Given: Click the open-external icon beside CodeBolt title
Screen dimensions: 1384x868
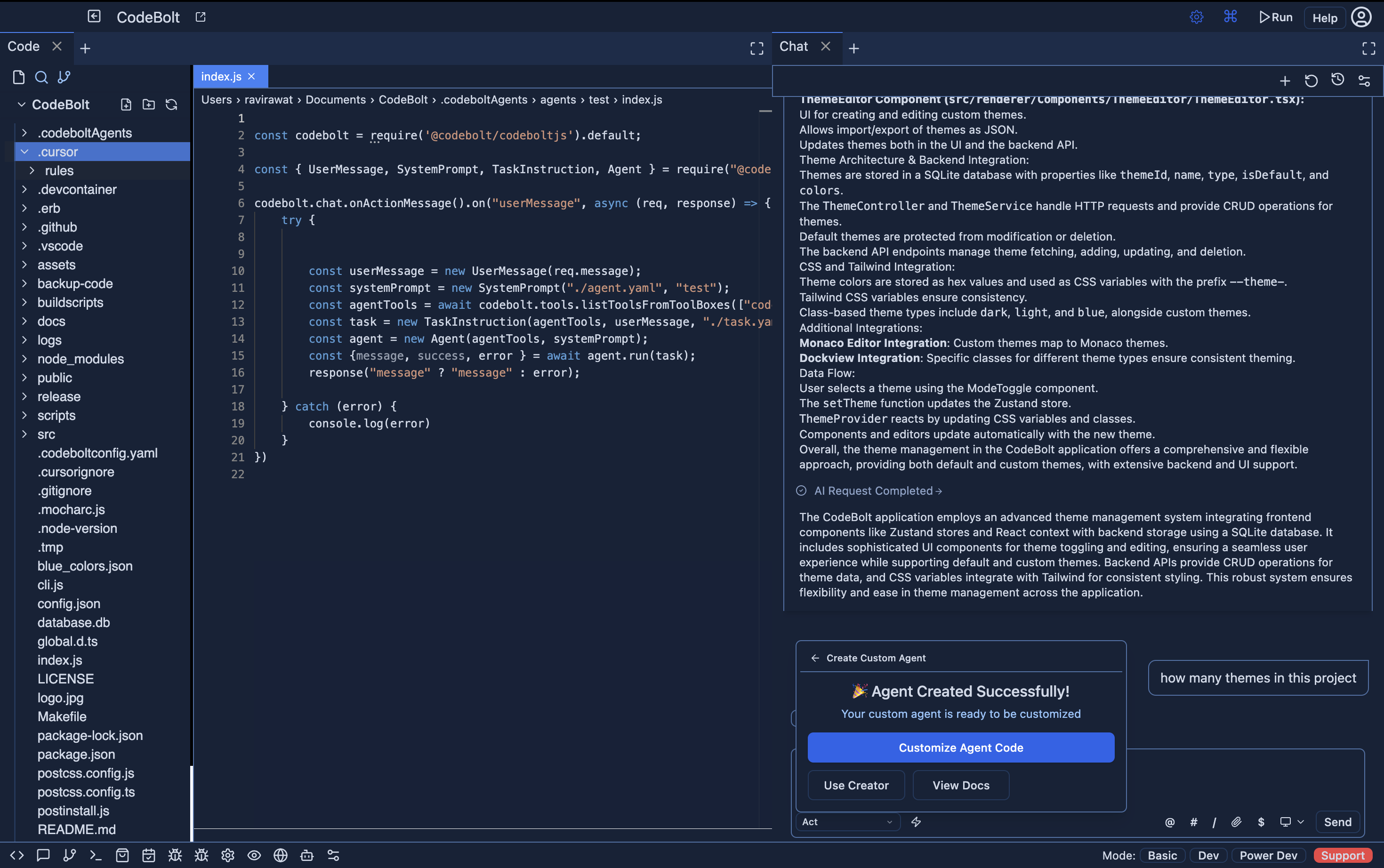Looking at the screenshot, I should 201,17.
